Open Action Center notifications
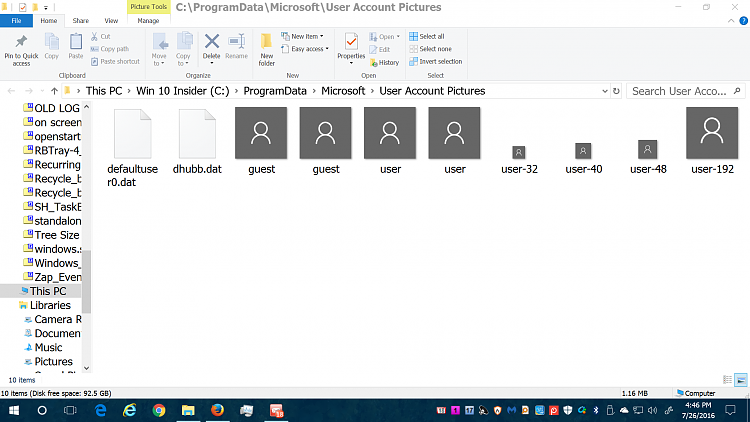This screenshot has width=750, height=422. coord(730,411)
